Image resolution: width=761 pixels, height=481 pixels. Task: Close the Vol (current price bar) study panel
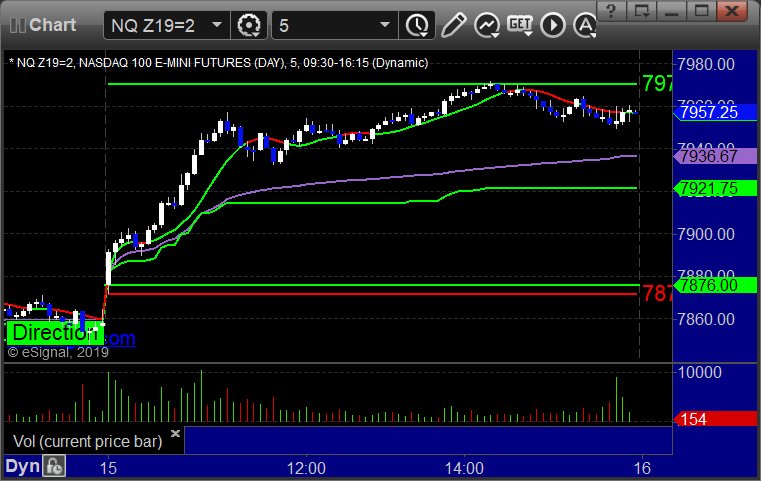tap(175, 433)
